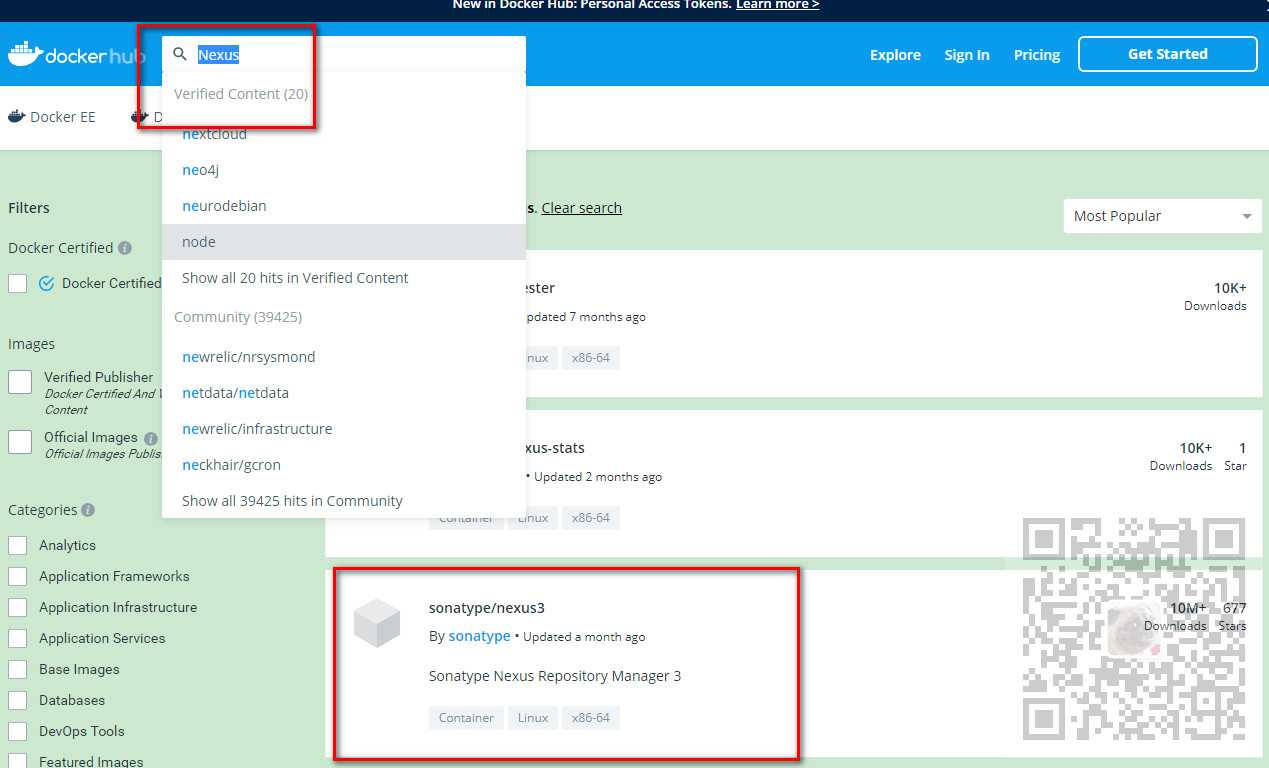This screenshot has height=768, width=1269.
Task: Click the cube image icon of sonatype/nexus3
Action: point(376,623)
